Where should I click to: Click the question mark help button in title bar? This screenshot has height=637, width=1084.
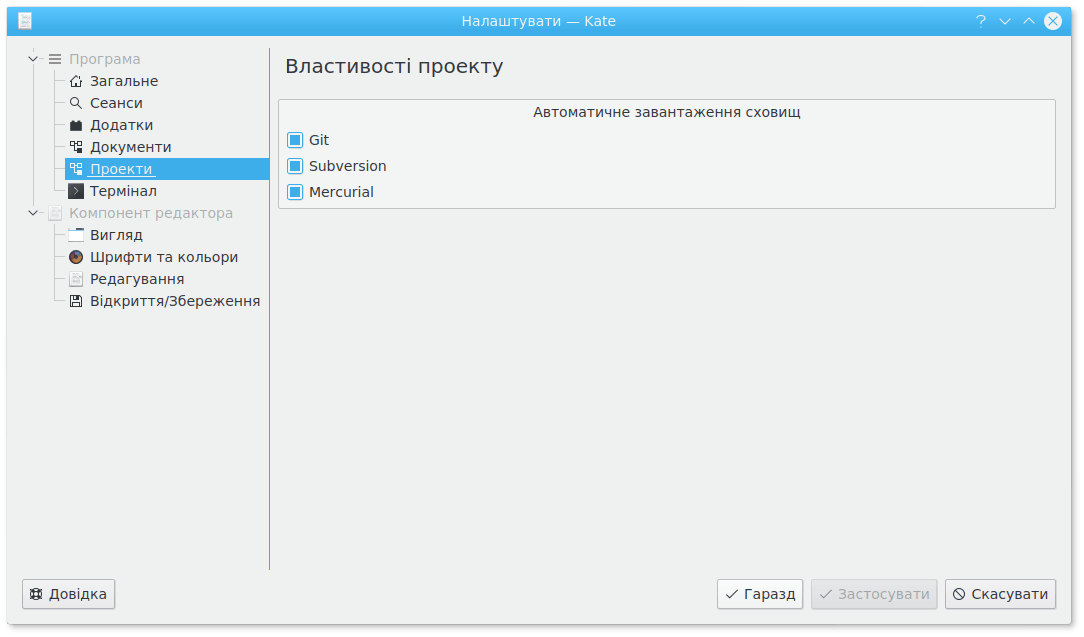pyautogui.click(x=981, y=21)
